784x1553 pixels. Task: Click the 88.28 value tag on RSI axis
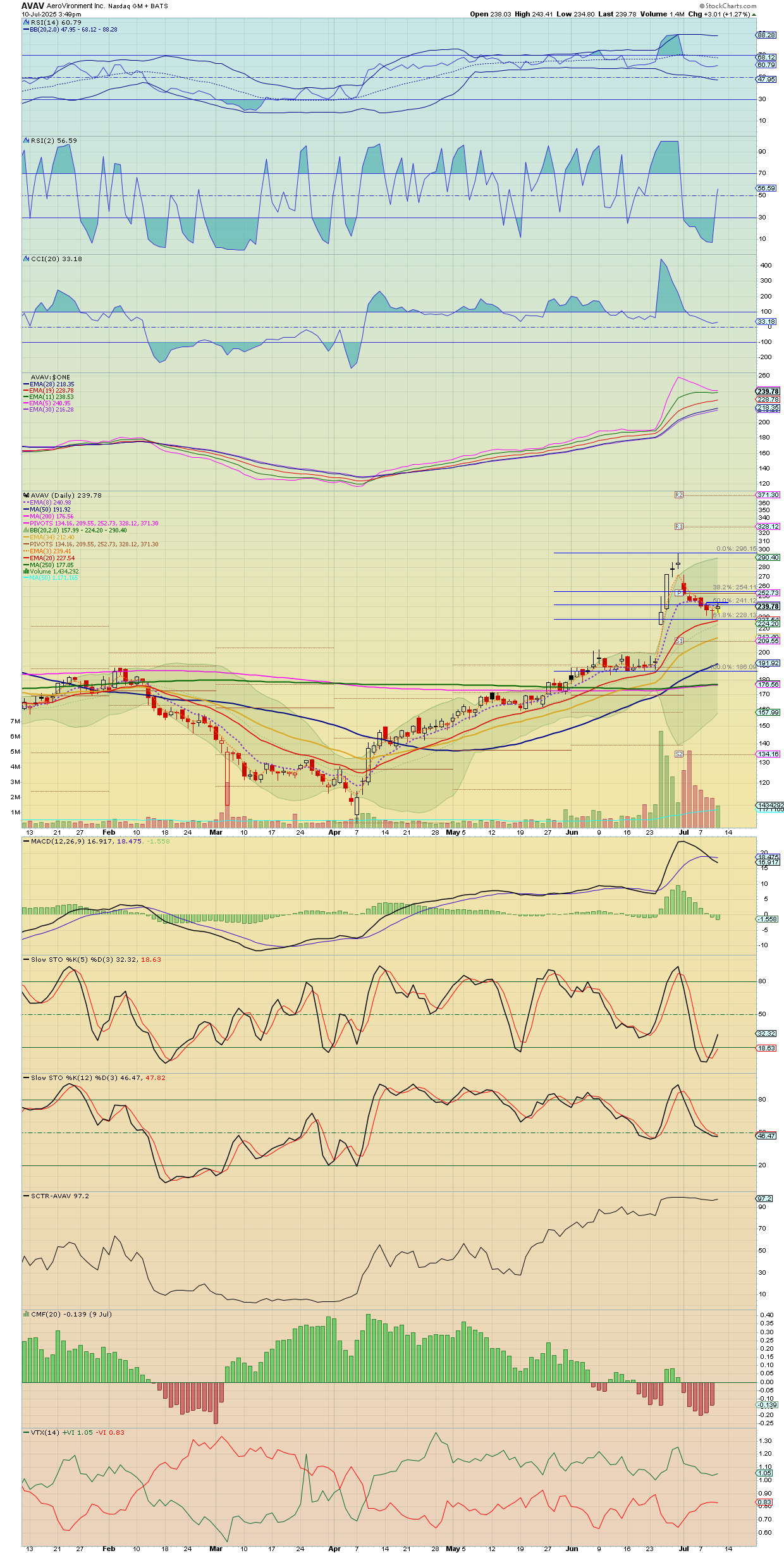point(766,35)
